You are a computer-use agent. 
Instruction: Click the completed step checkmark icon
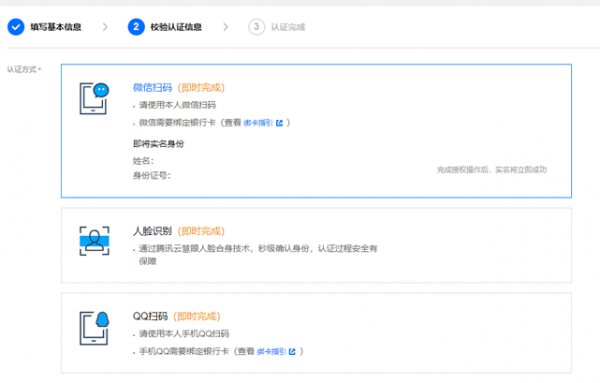[x=16, y=27]
